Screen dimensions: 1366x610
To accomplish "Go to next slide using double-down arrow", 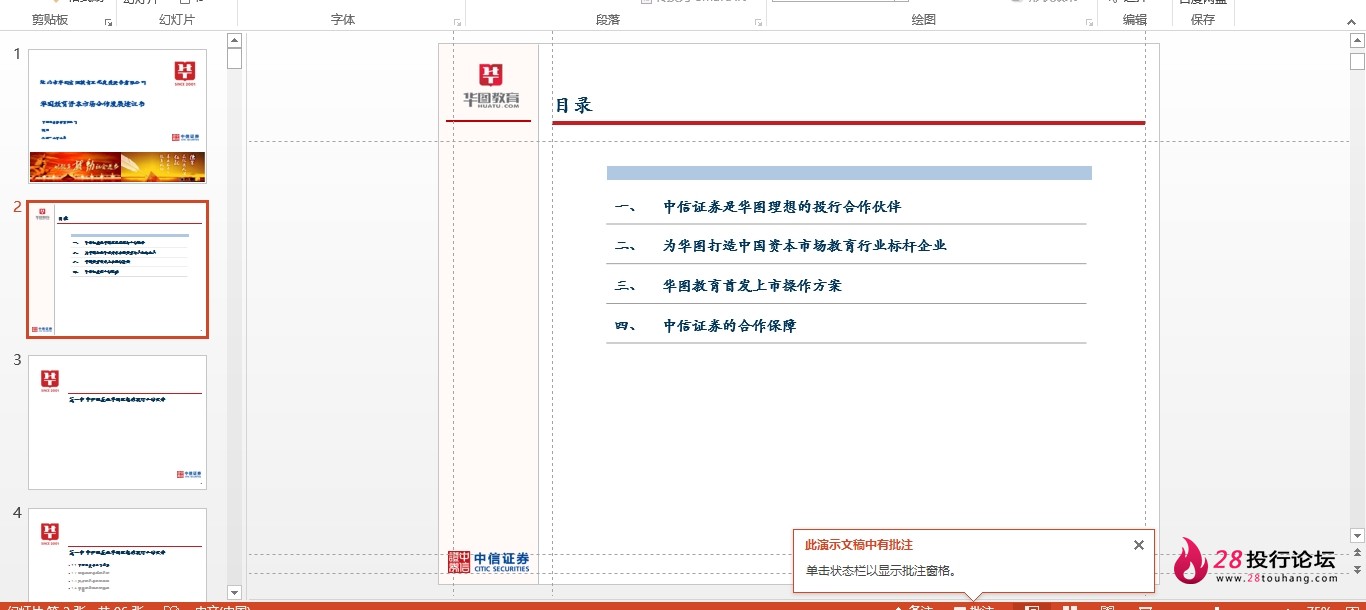I will 1357,570.
